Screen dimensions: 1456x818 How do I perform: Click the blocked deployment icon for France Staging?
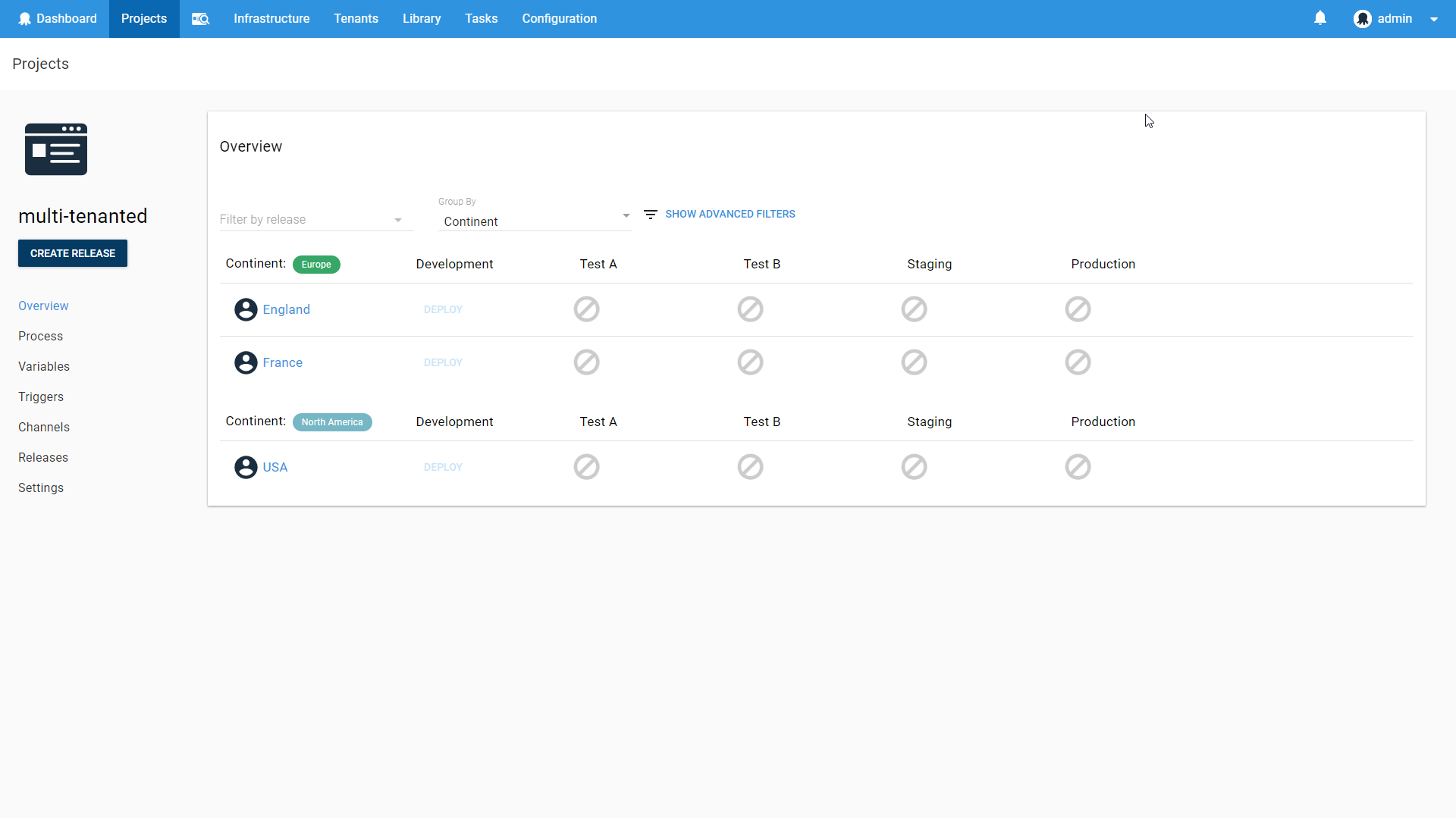pyautogui.click(x=914, y=362)
